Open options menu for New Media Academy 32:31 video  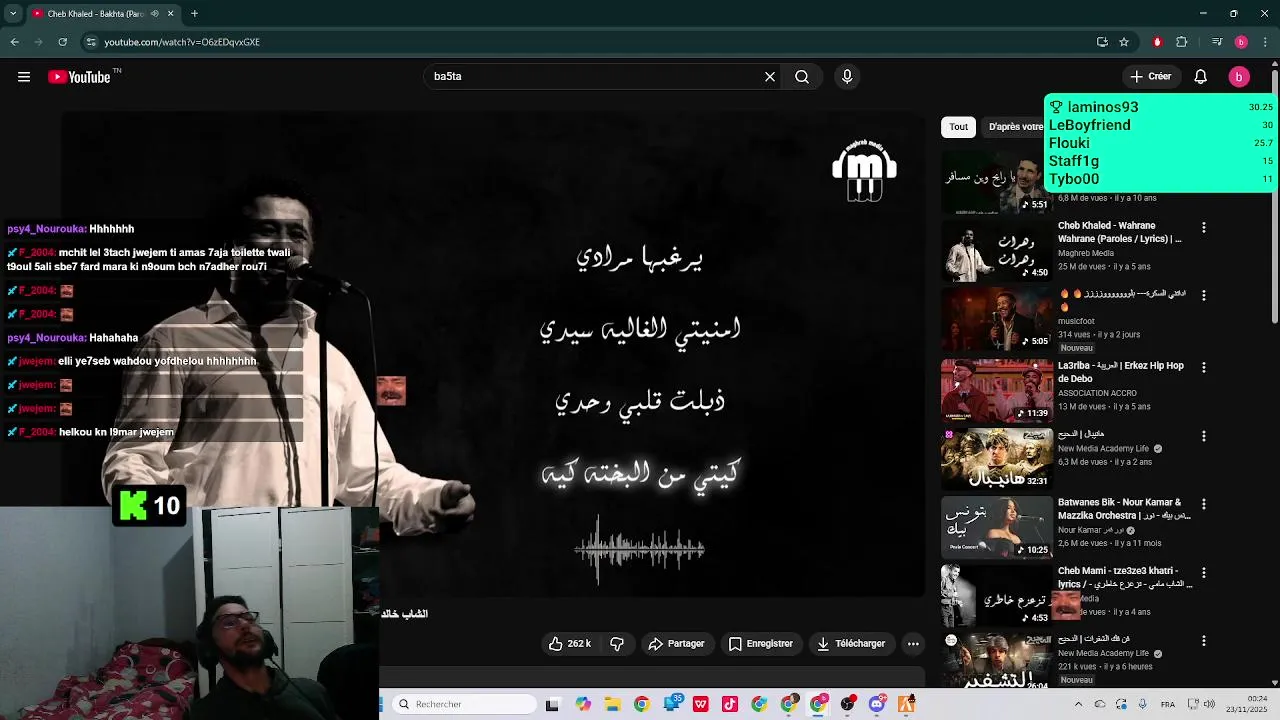1204,436
